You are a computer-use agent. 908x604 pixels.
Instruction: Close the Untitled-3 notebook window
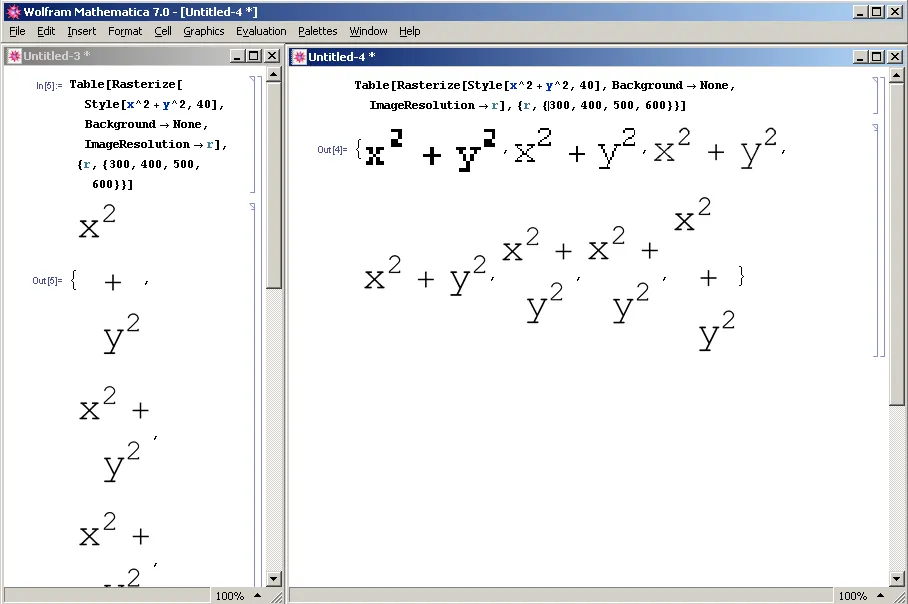click(x=272, y=56)
